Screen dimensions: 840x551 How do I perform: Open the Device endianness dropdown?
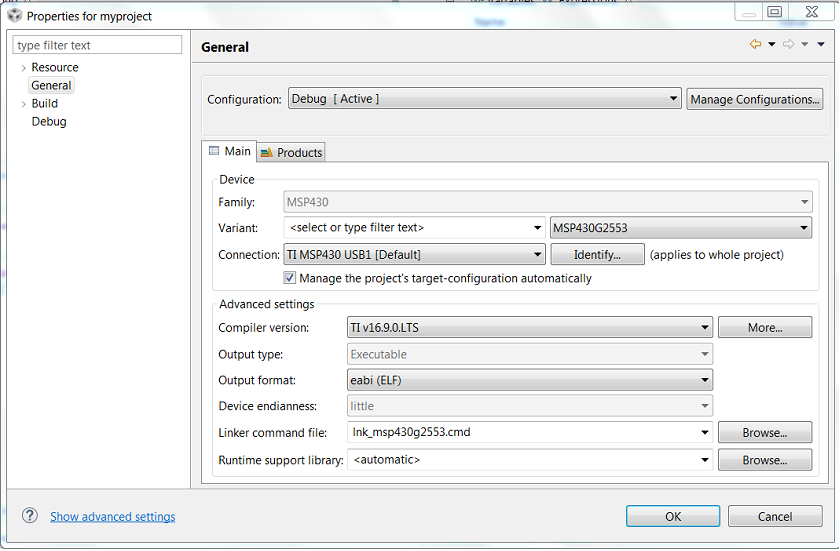click(x=530, y=406)
